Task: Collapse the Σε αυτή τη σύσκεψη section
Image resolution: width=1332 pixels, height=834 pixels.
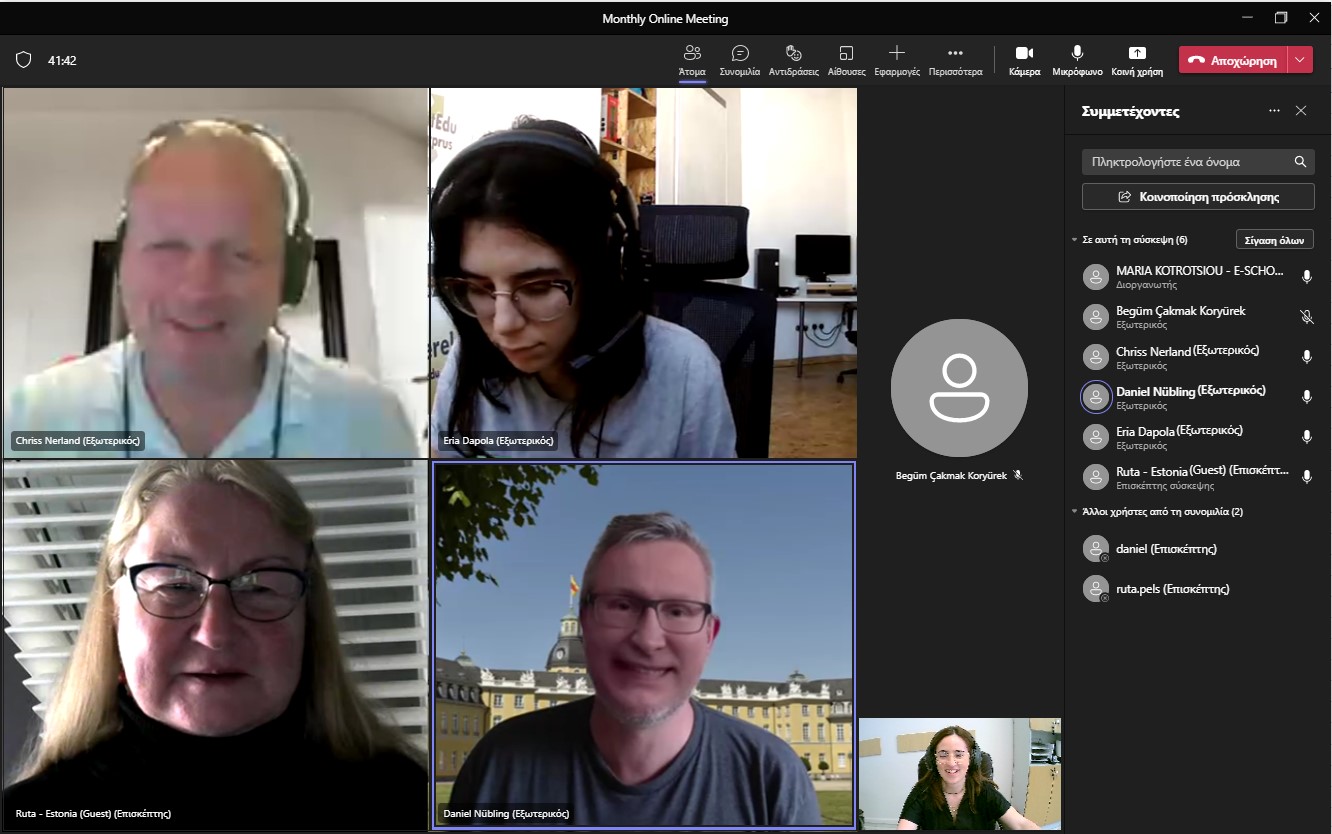Action: 1074,240
